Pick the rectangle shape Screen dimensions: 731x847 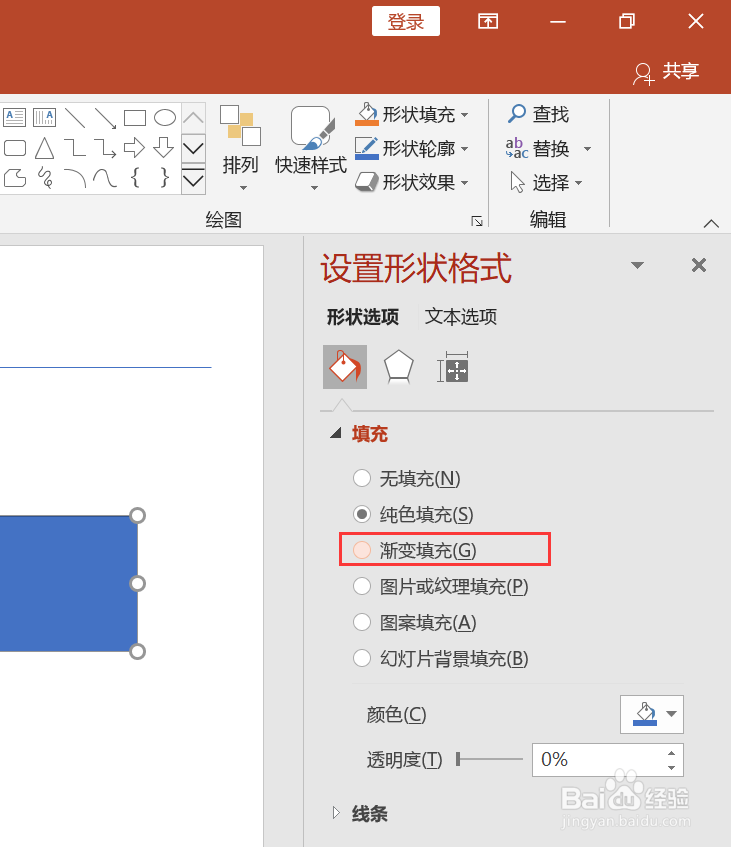click(135, 118)
